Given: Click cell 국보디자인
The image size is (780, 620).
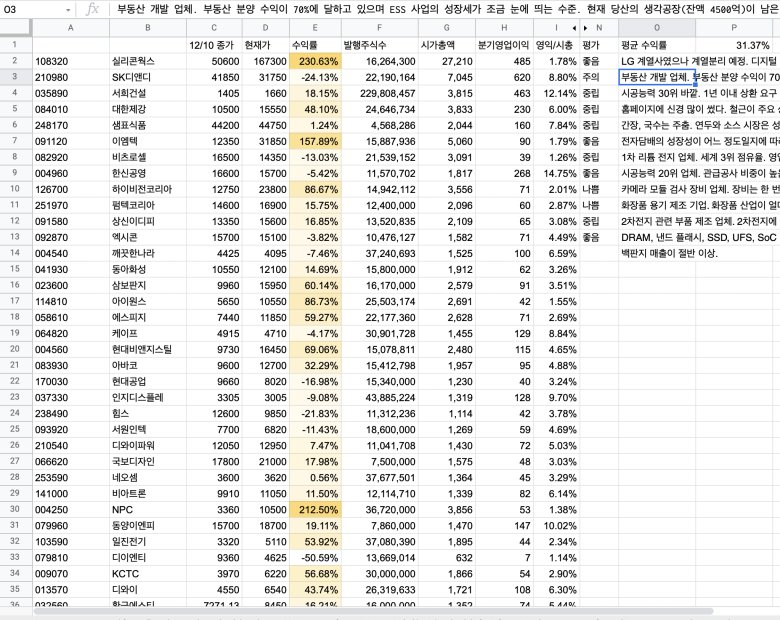Looking at the screenshot, I should pyautogui.click(x=148, y=461).
